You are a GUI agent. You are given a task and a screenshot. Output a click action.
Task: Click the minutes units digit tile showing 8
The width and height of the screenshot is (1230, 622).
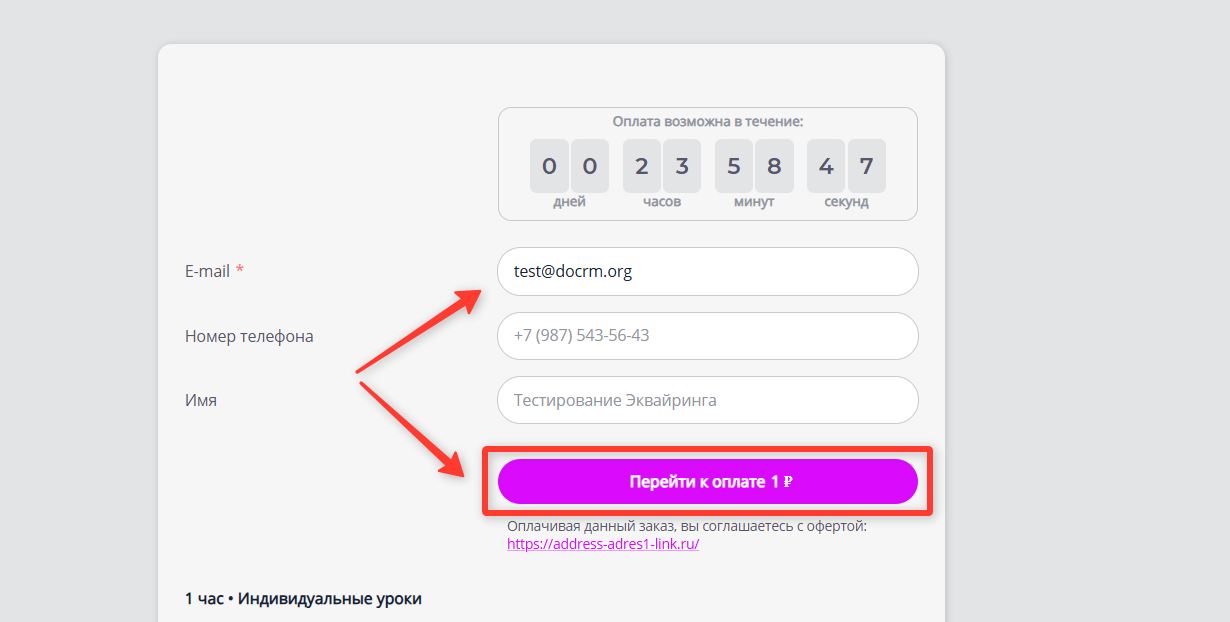click(x=774, y=166)
